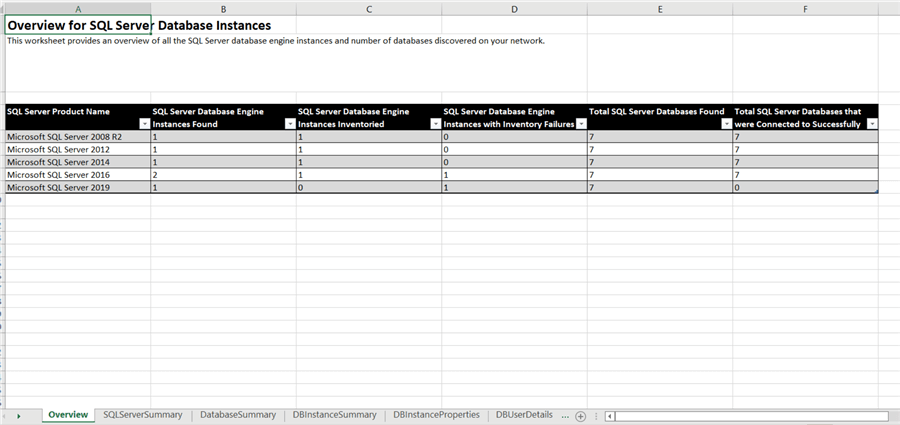The image size is (900, 425).
Task: Select column B header
Action: coord(223,9)
